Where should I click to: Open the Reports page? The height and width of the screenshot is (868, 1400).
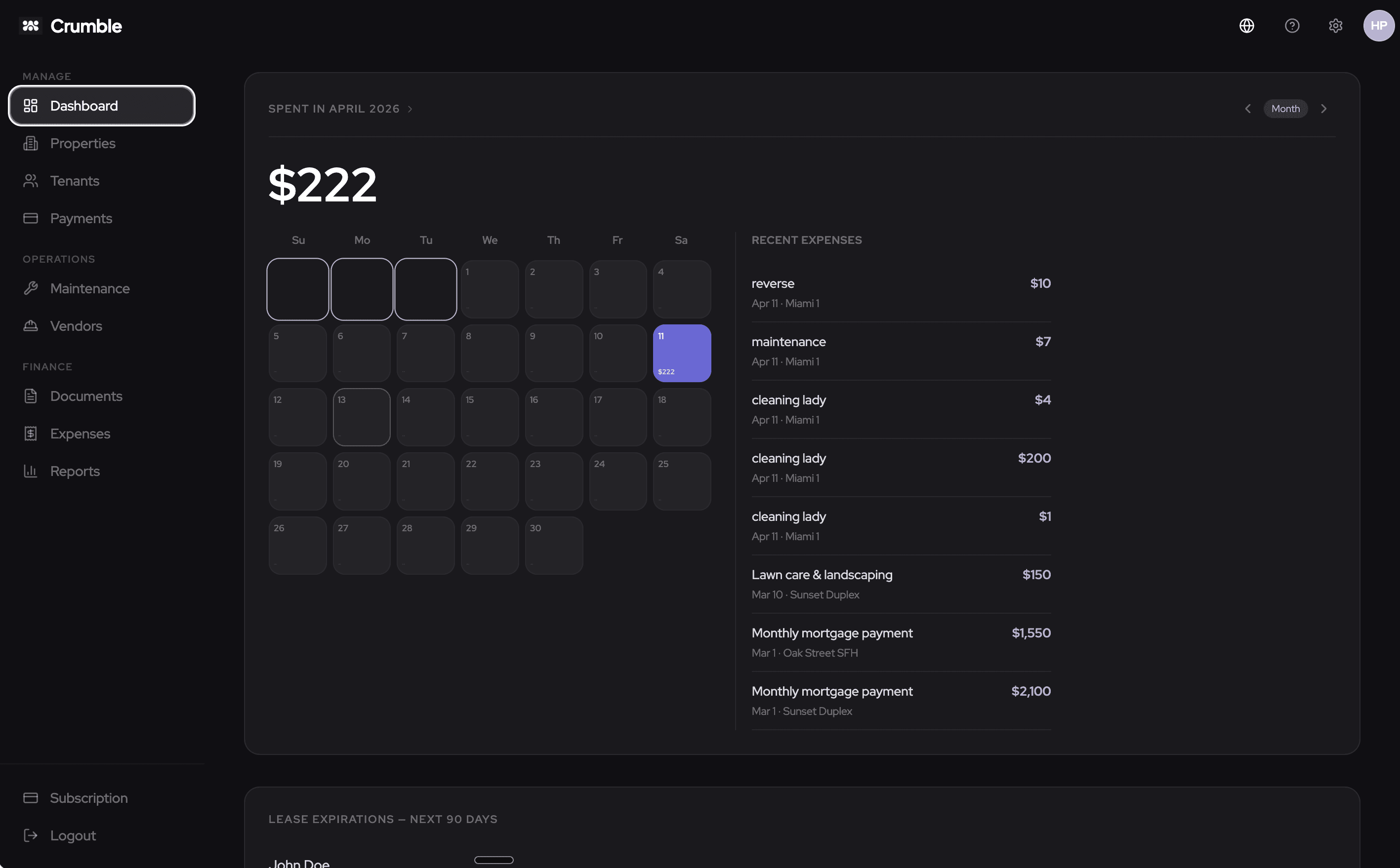click(x=75, y=471)
